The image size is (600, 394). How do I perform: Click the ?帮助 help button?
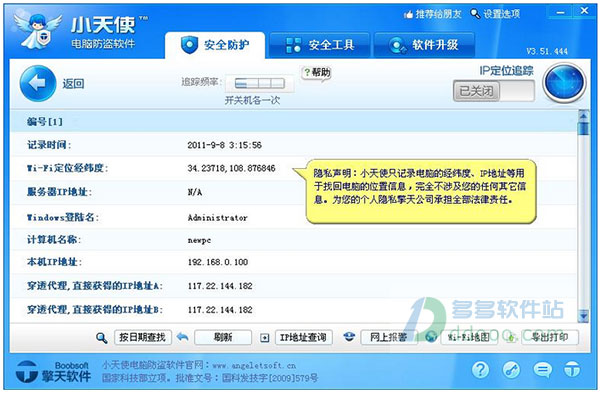tap(316, 72)
